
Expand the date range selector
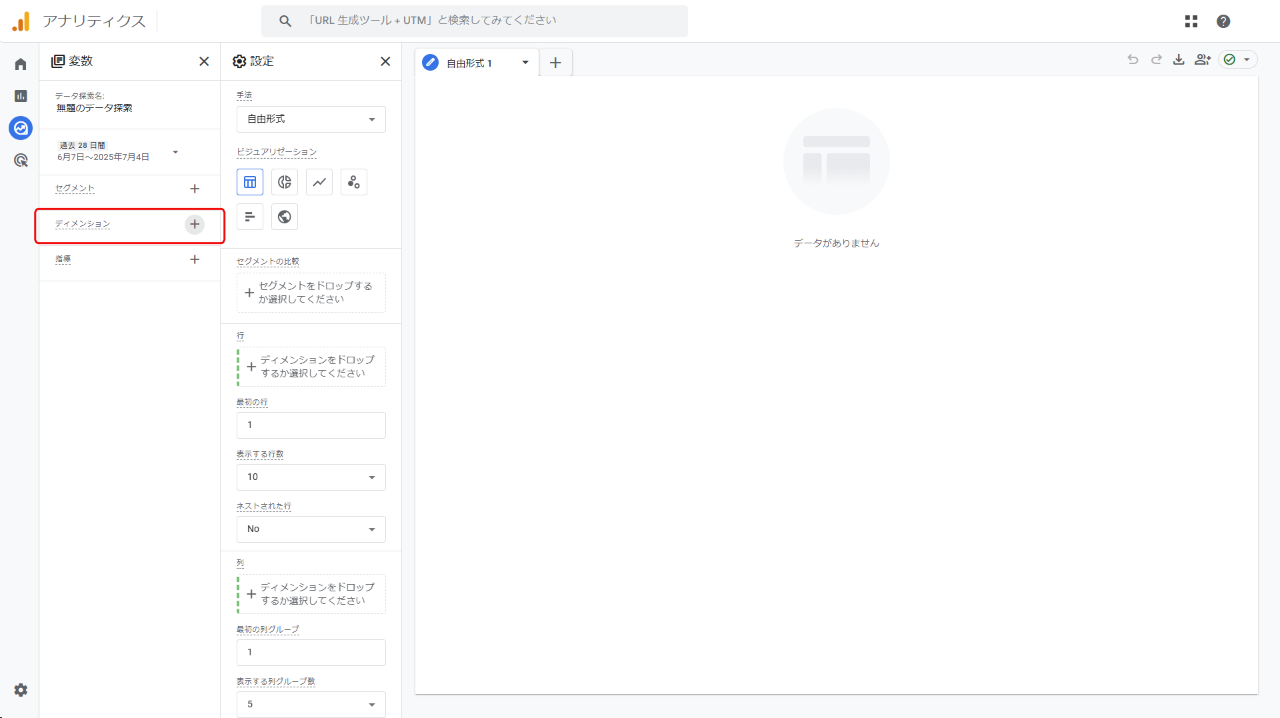(x=175, y=152)
